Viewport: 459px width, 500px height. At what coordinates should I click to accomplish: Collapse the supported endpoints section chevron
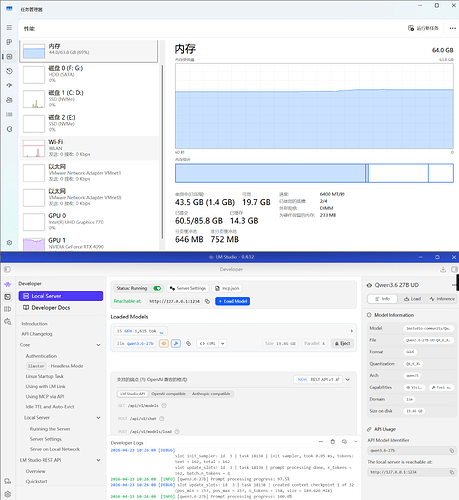[x=348, y=380]
